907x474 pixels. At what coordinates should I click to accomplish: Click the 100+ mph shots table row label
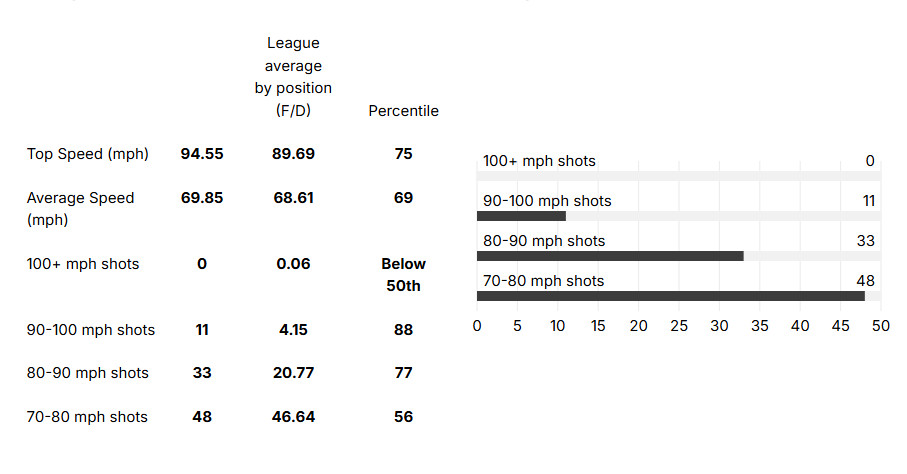83,264
